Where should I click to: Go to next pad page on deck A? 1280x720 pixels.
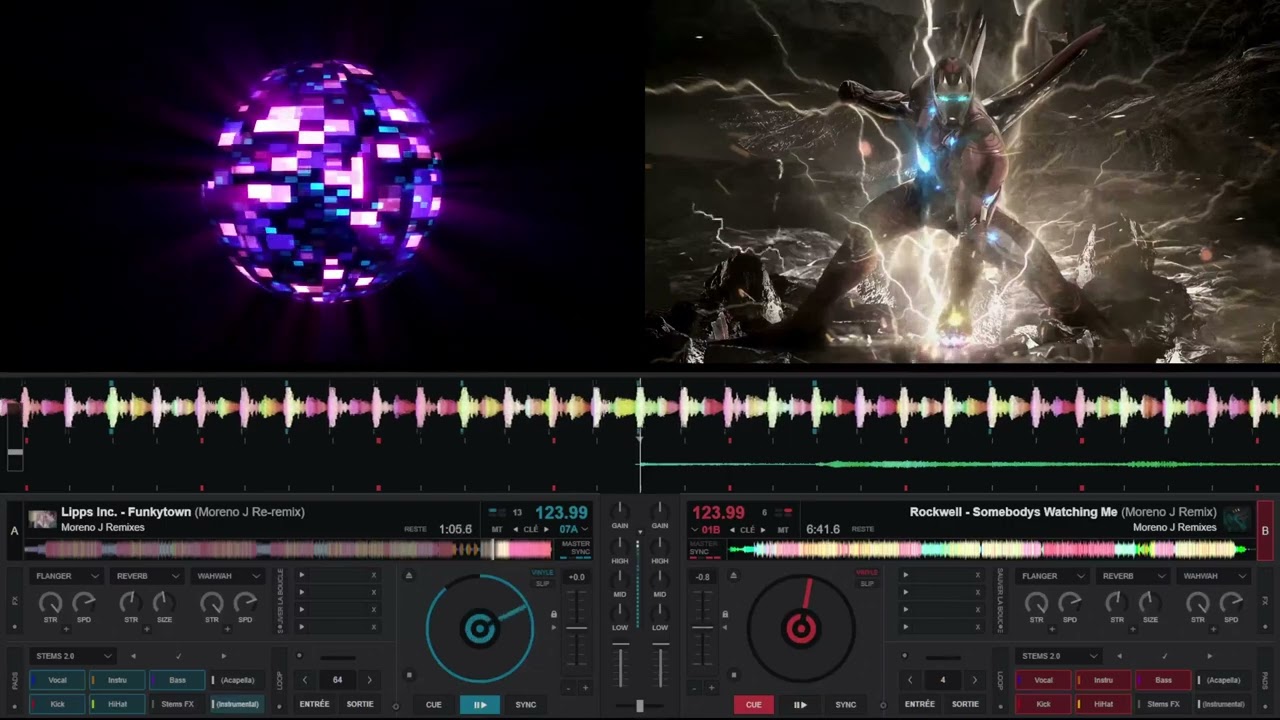coord(223,656)
